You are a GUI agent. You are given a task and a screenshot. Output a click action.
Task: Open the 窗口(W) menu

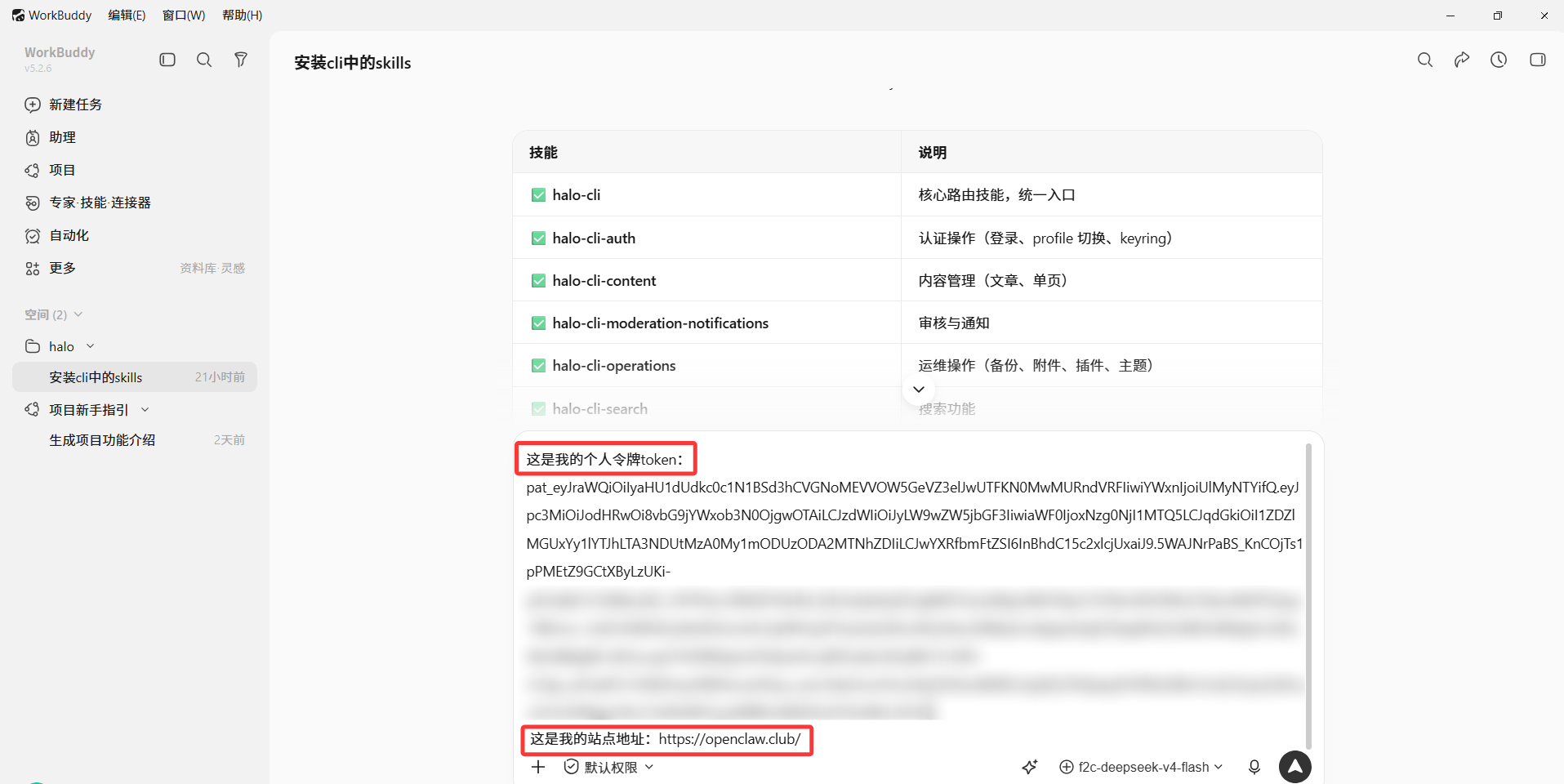click(184, 16)
